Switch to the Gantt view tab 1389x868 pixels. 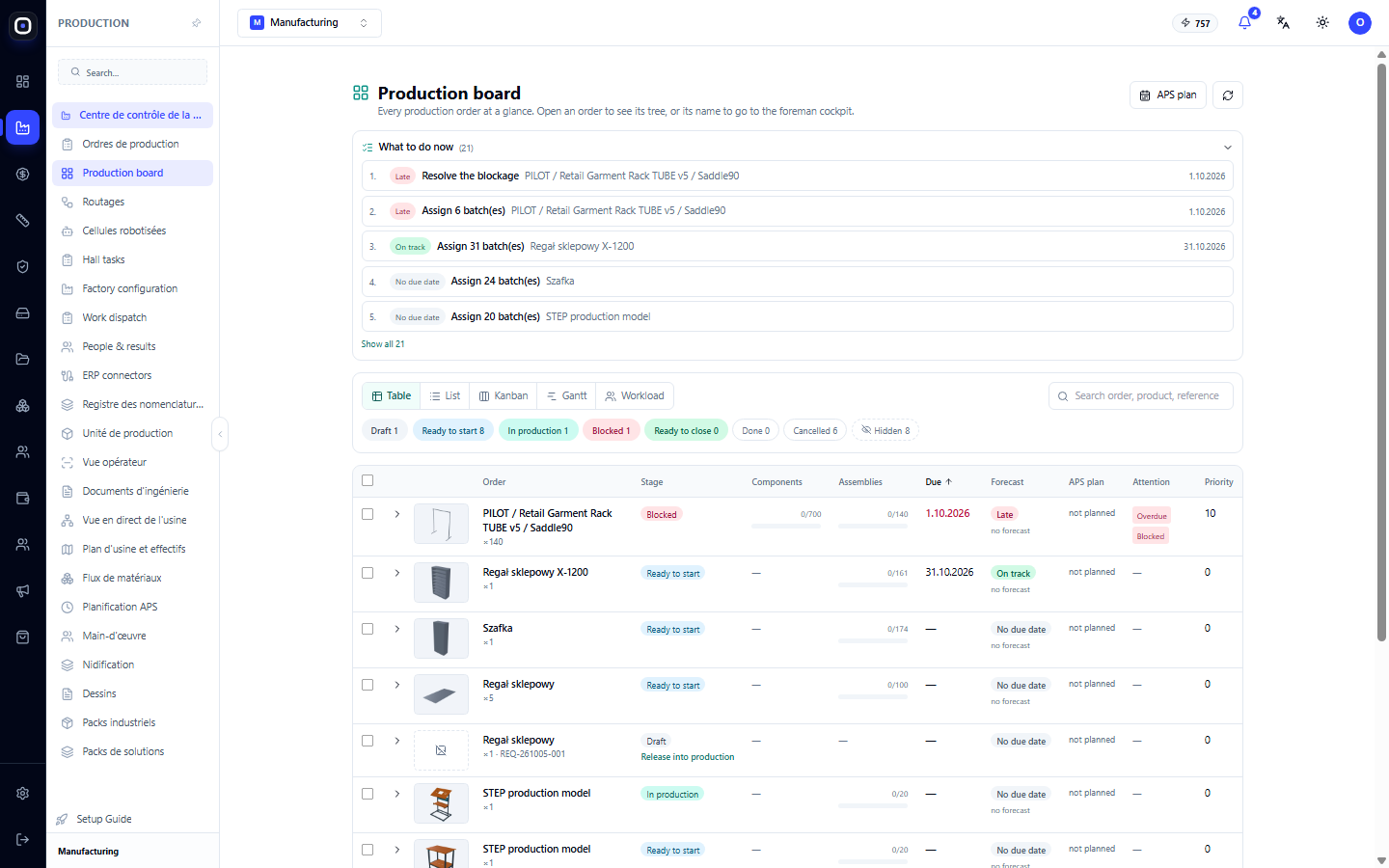point(567,396)
